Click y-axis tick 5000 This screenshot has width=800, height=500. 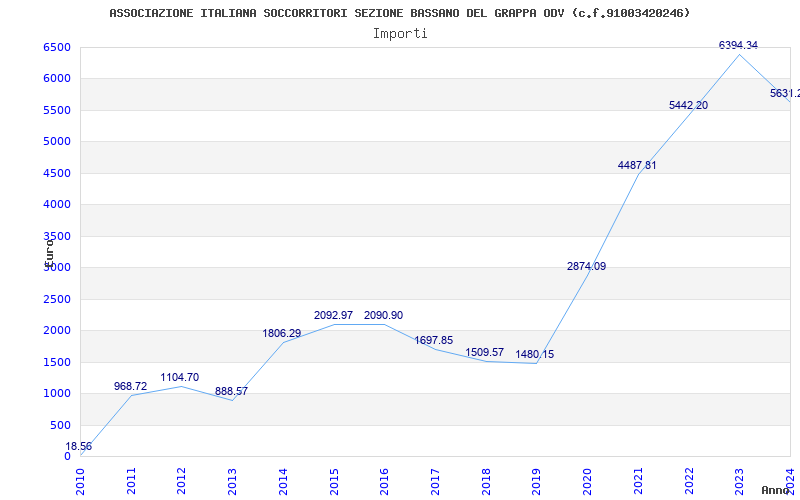pos(57,141)
